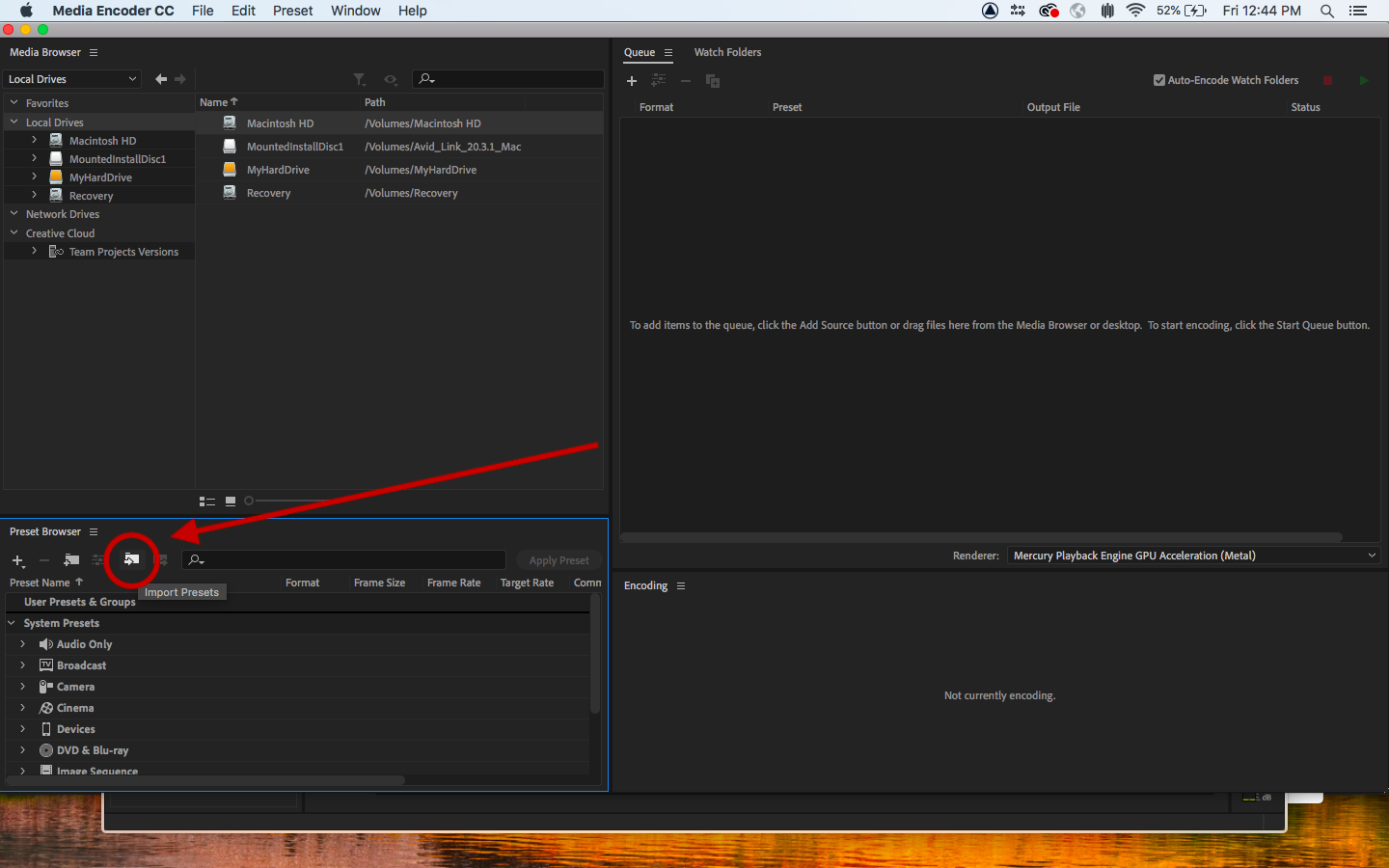The image size is (1389, 868).
Task: Click the Queue panel horizontal scrollbar
Action: (981, 536)
